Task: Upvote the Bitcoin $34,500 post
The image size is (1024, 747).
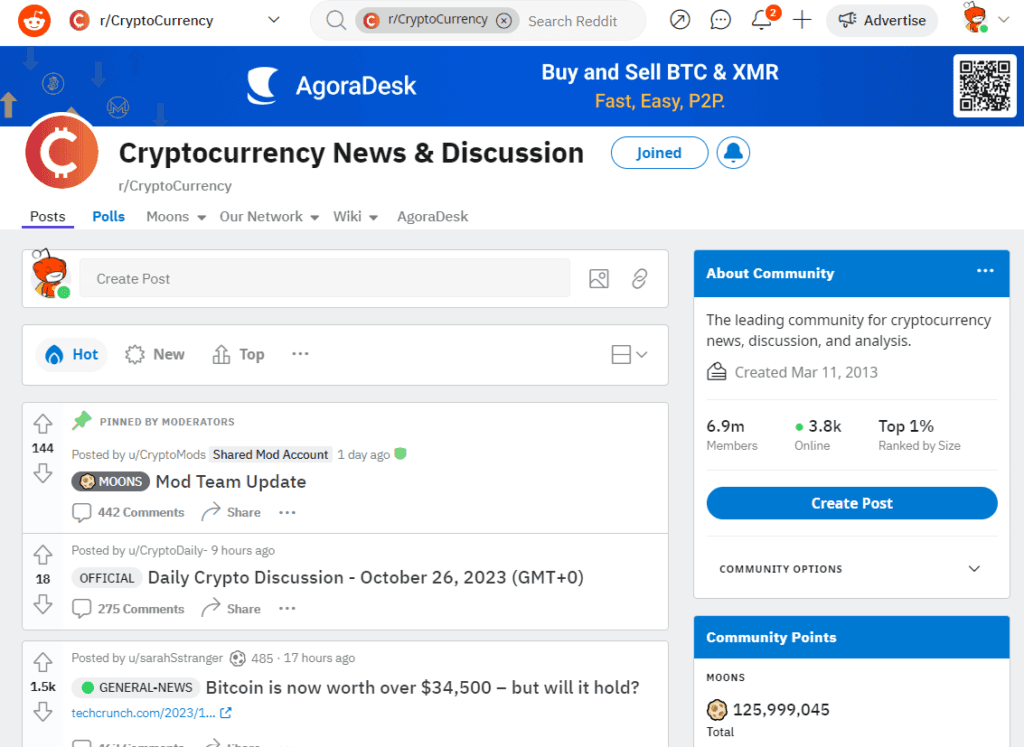Action: point(43,662)
